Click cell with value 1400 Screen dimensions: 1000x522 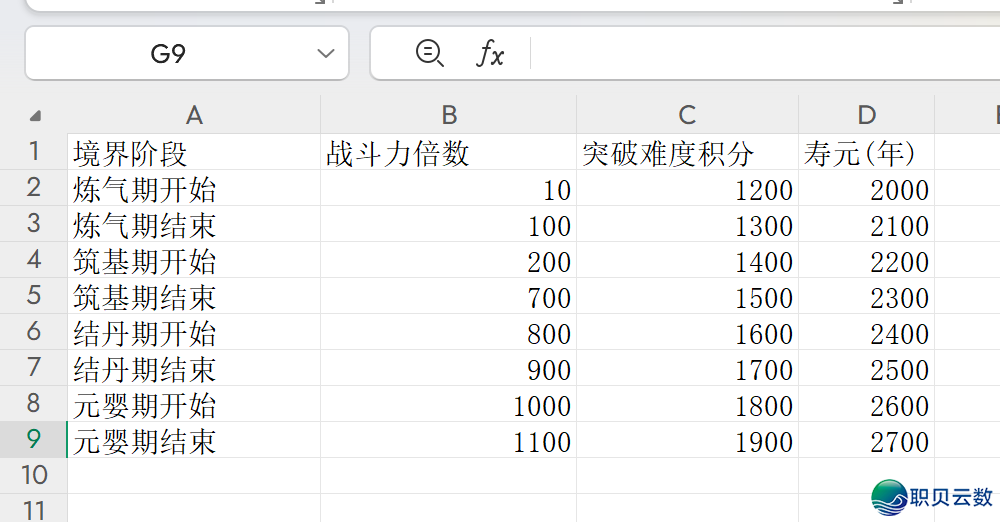pos(687,259)
